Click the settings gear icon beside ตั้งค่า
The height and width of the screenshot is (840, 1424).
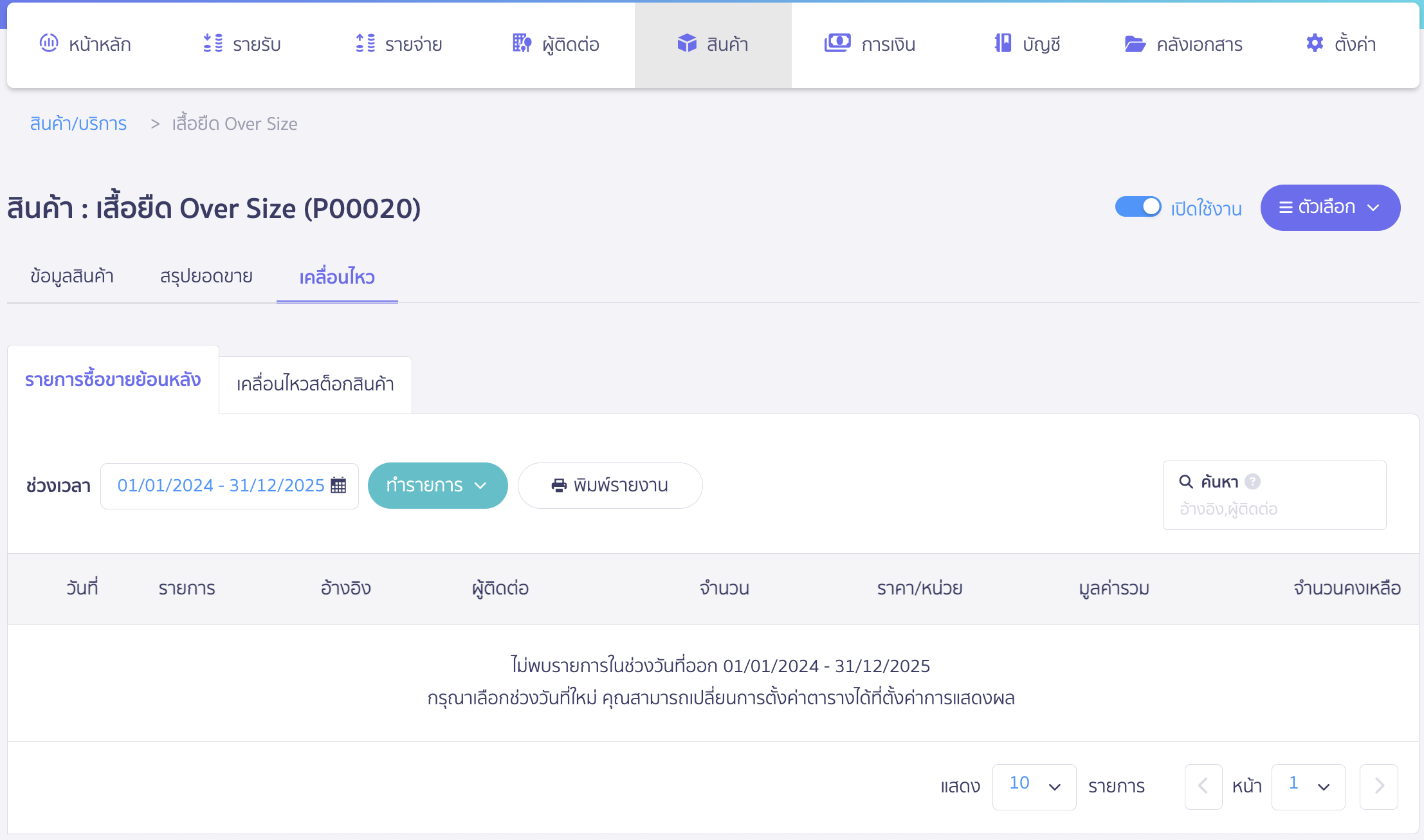coord(1315,43)
